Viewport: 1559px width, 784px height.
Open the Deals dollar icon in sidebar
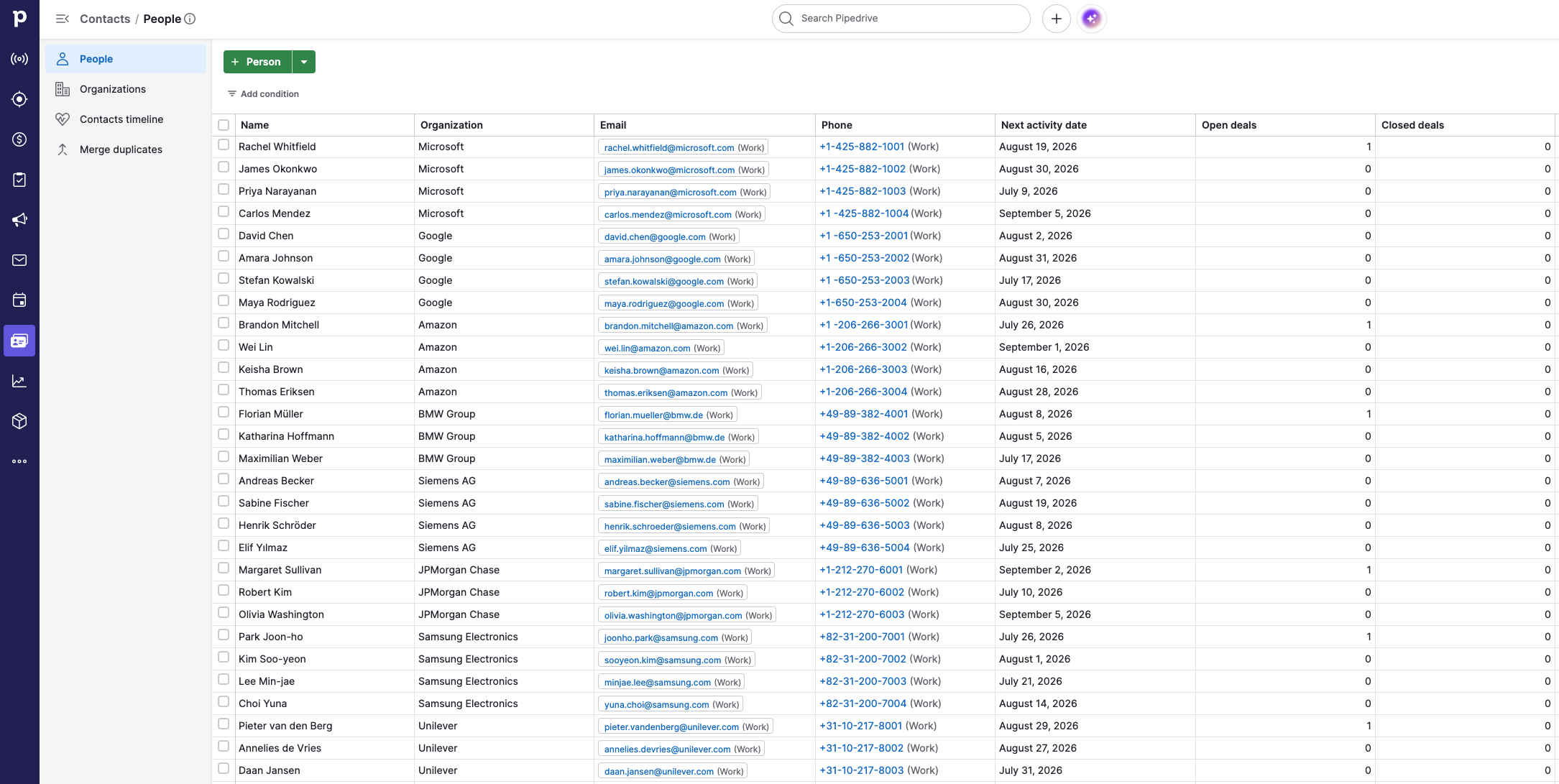[x=19, y=139]
